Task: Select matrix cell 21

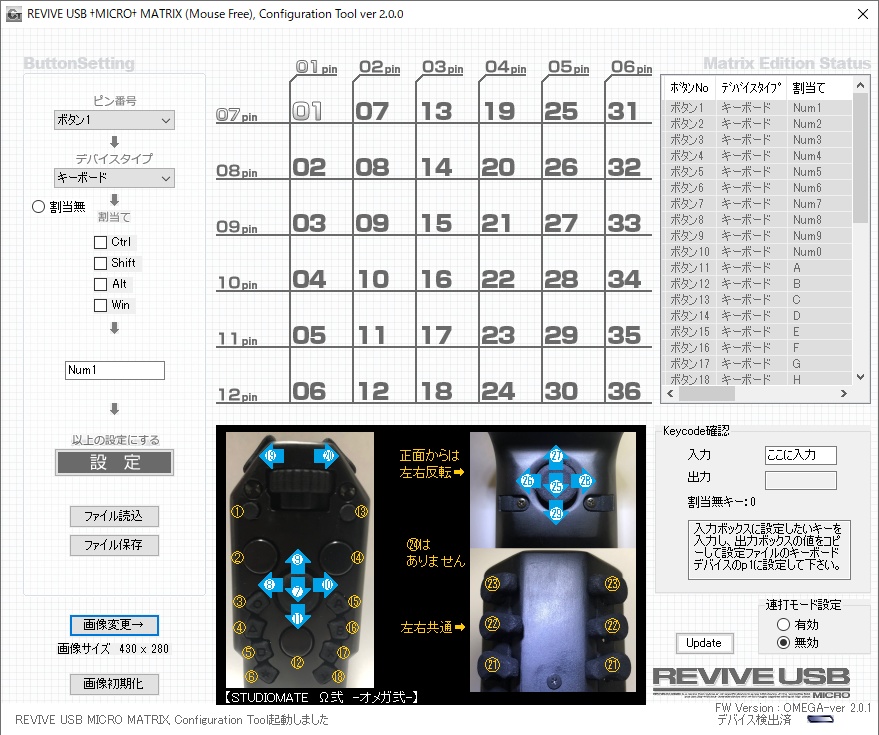Action: click(x=497, y=223)
